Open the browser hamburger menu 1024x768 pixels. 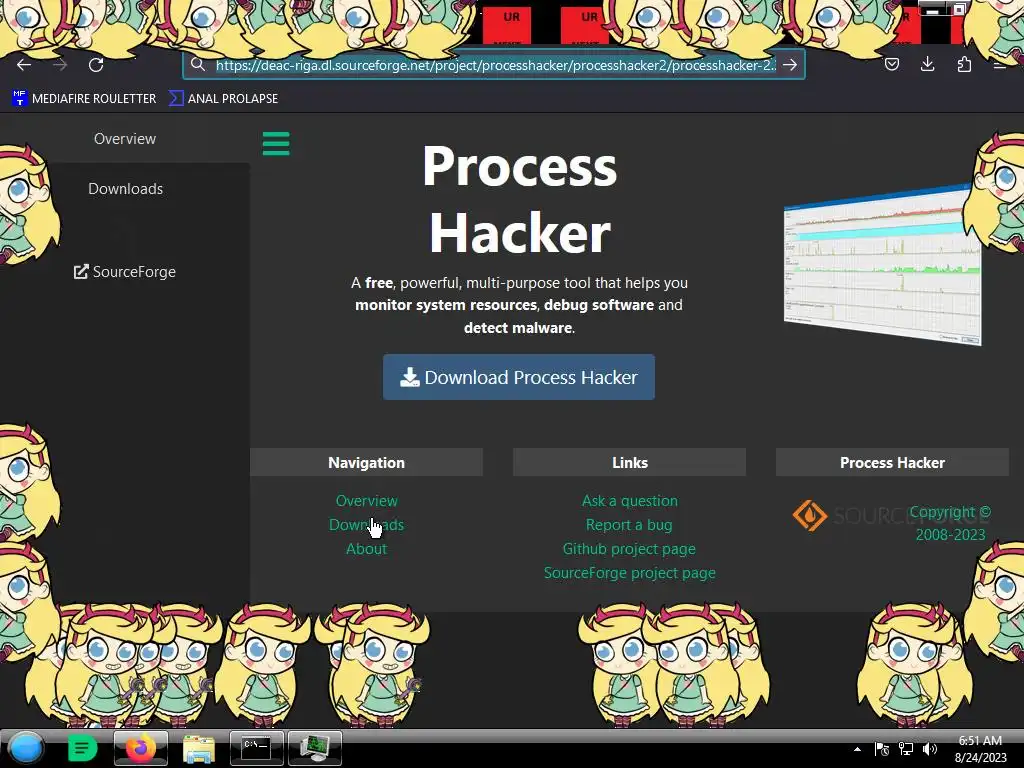[1000, 65]
